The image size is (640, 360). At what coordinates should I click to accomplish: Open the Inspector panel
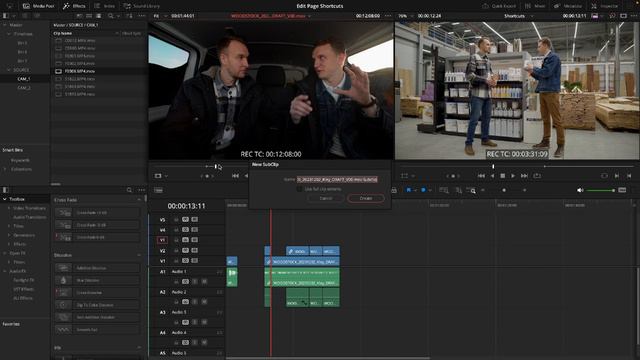tap(604, 6)
